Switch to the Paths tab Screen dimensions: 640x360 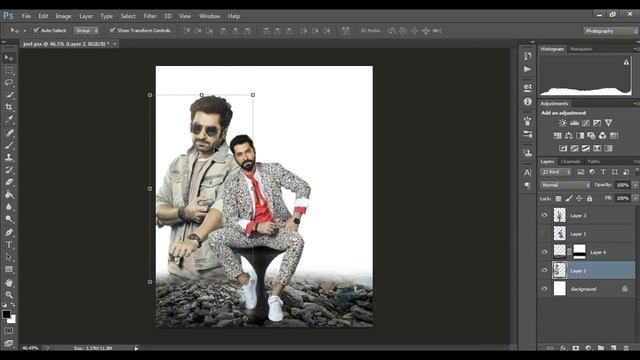click(x=593, y=162)
